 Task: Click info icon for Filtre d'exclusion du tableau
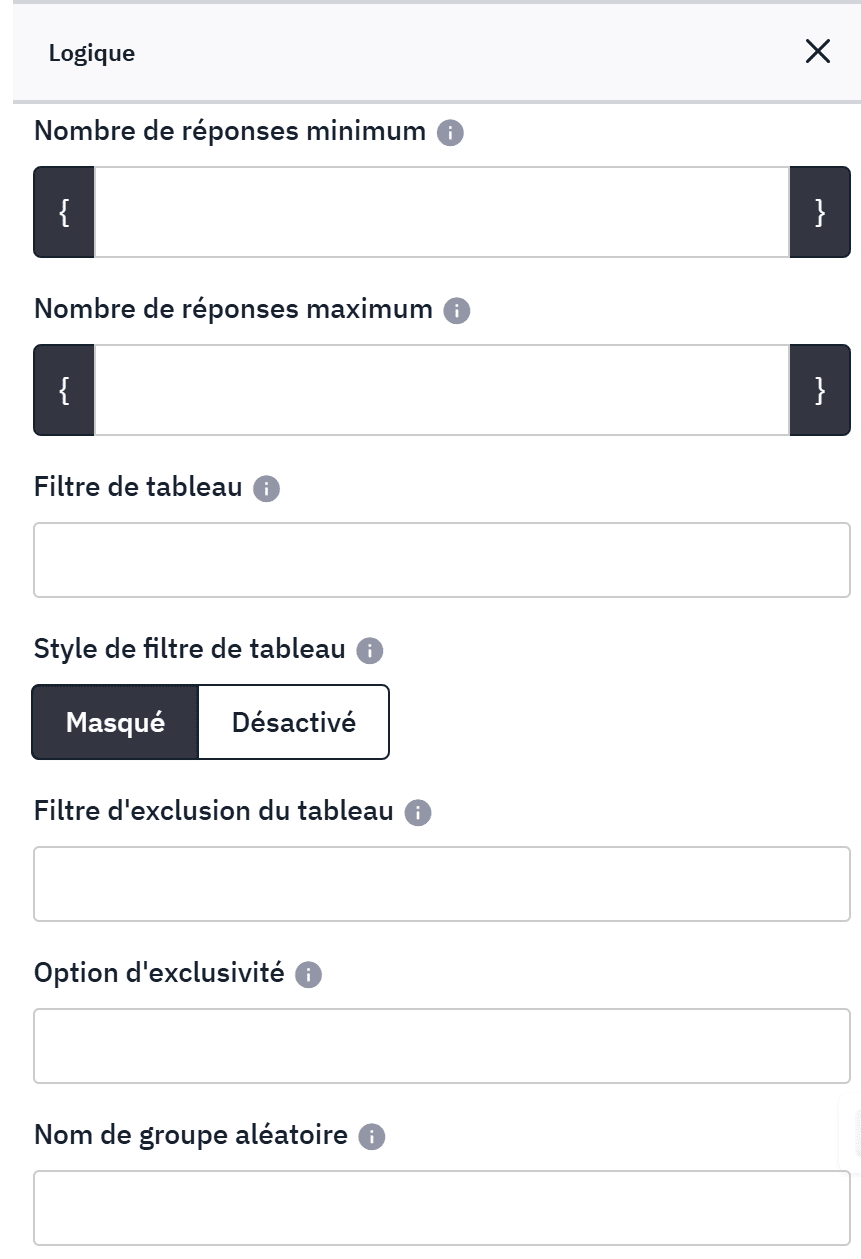click(417, 813)
